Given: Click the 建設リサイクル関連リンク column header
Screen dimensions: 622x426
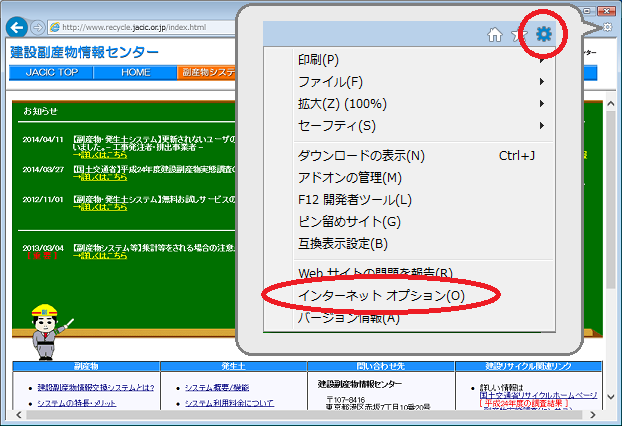Looking at the screenshot, I should click(x=528, y=366).
